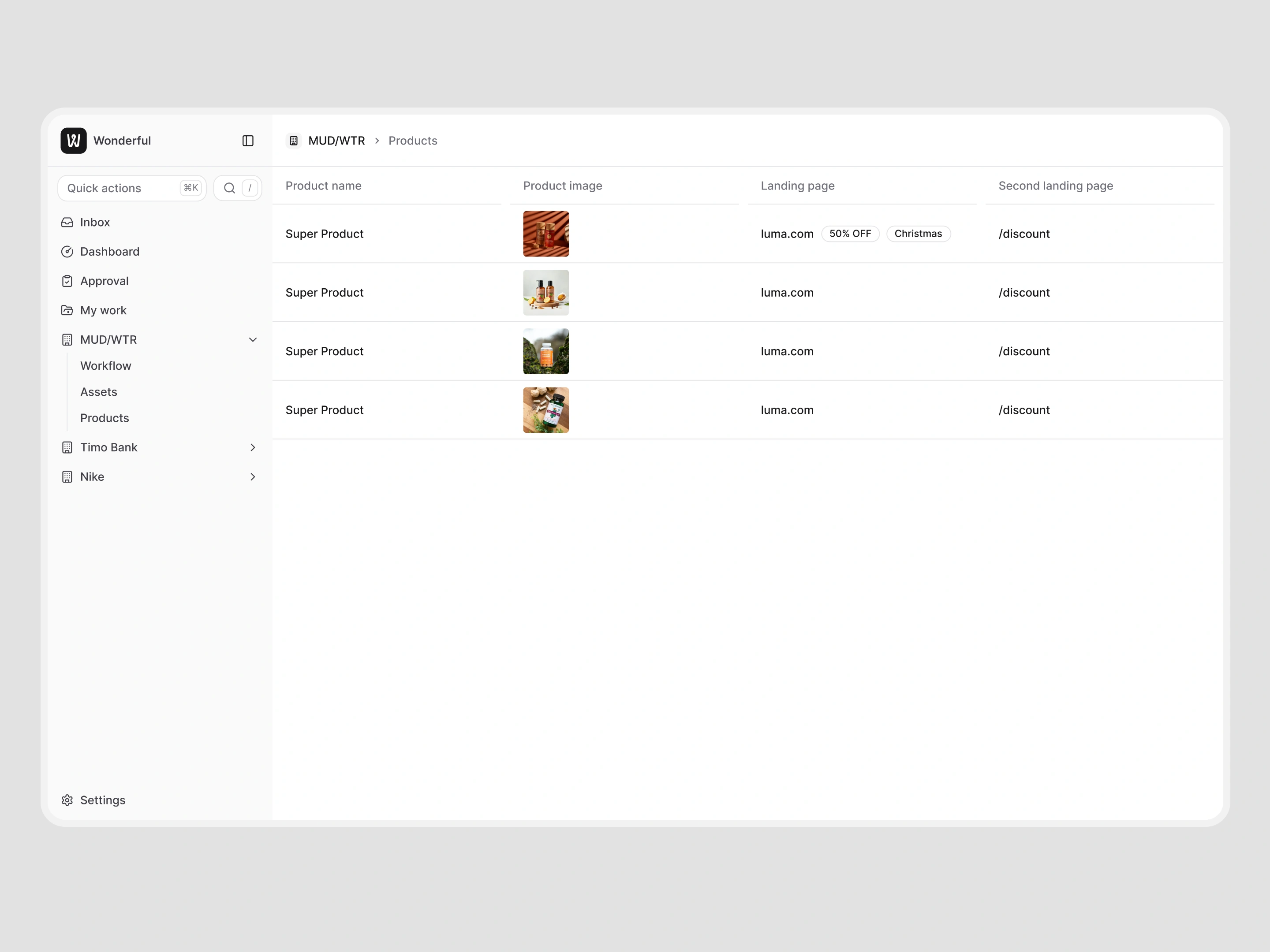Select Products in the sidebar tree
Image resolution: width=1270 pixels, height=952 pixels.
[105, 418]
